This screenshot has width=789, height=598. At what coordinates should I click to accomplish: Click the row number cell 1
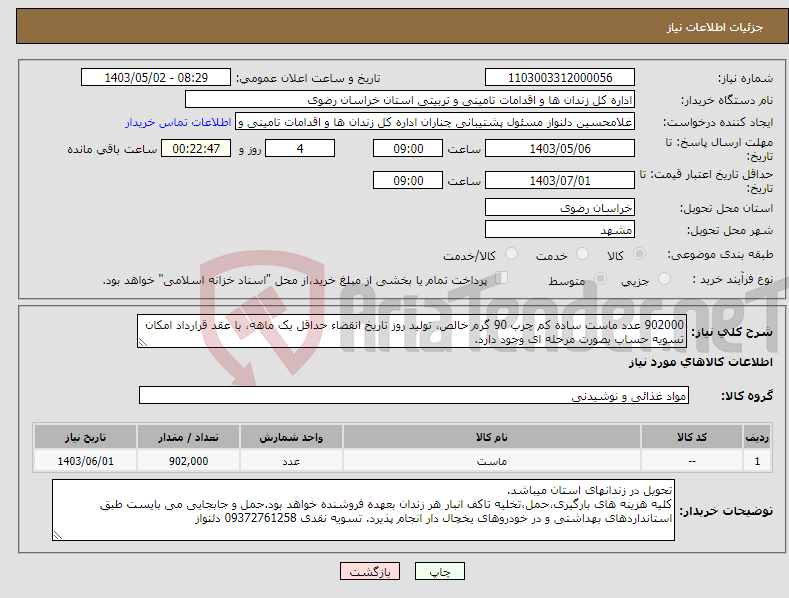point(757,461)
